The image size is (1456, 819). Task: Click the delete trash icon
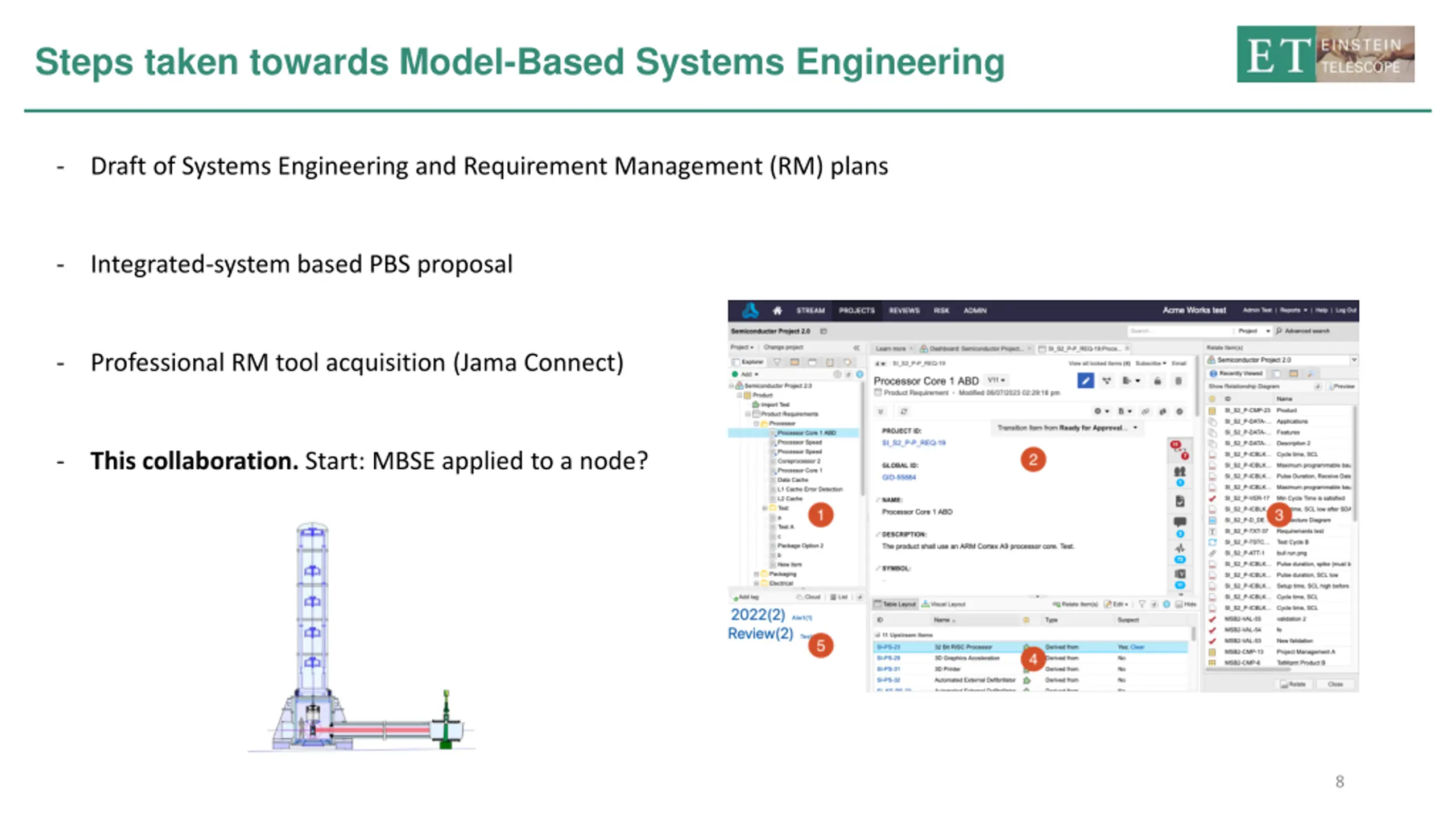[1178, 380]
